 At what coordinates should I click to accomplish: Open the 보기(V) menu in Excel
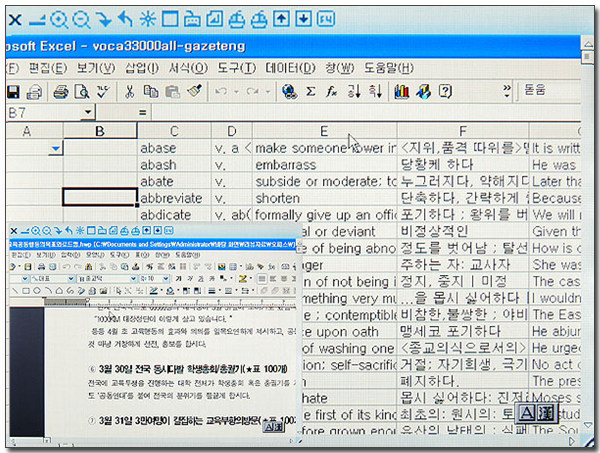point(96,68)
